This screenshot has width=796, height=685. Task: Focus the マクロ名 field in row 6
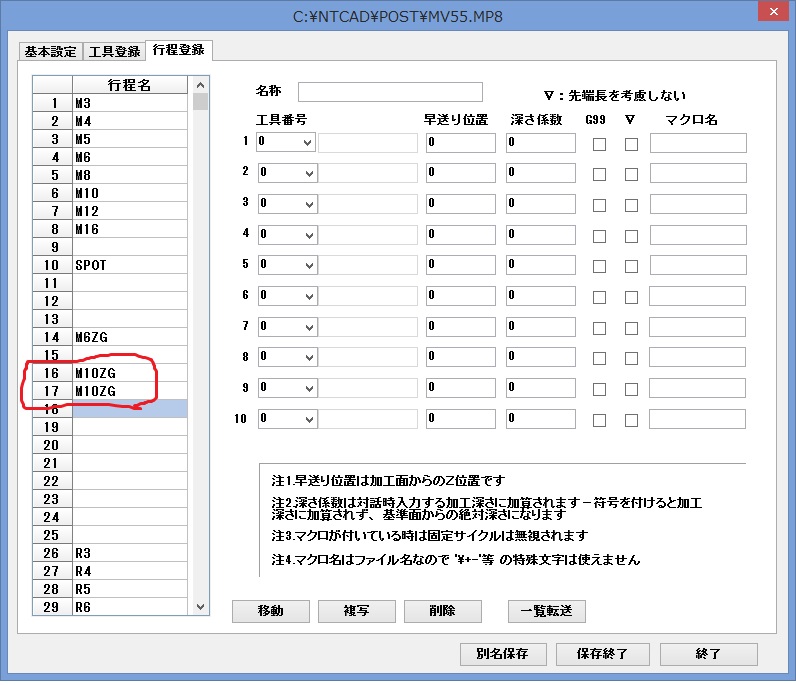[x=697, y=296]
